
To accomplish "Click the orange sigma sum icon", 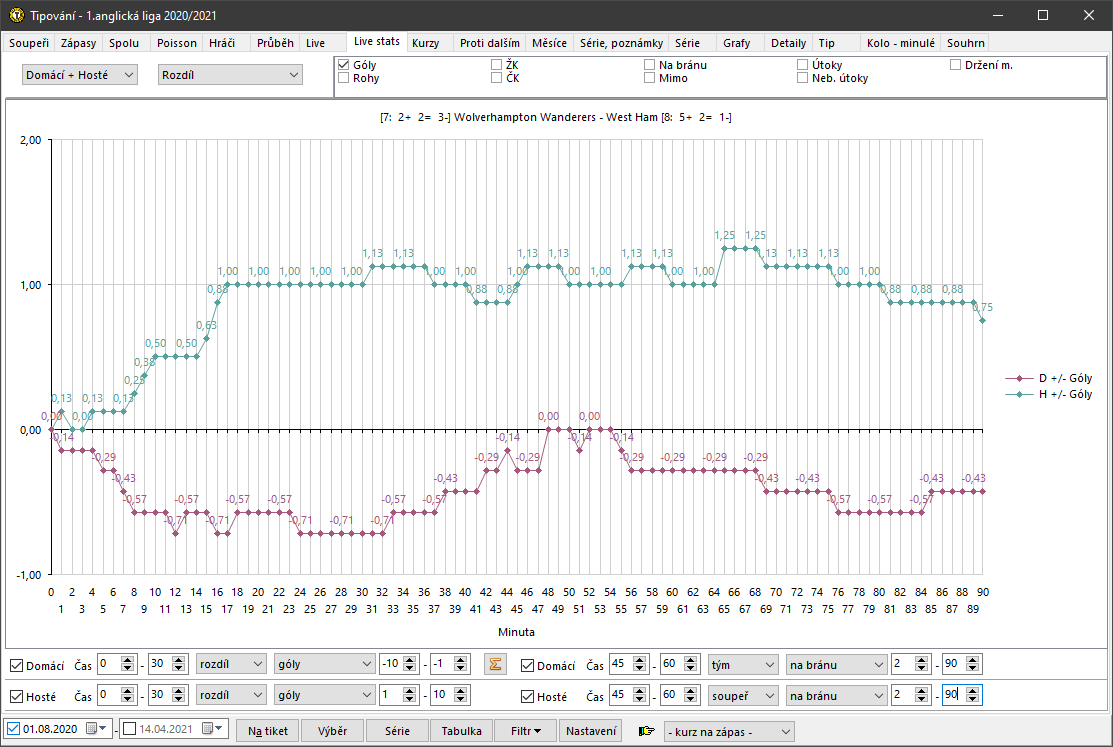I will click(494, 665).
